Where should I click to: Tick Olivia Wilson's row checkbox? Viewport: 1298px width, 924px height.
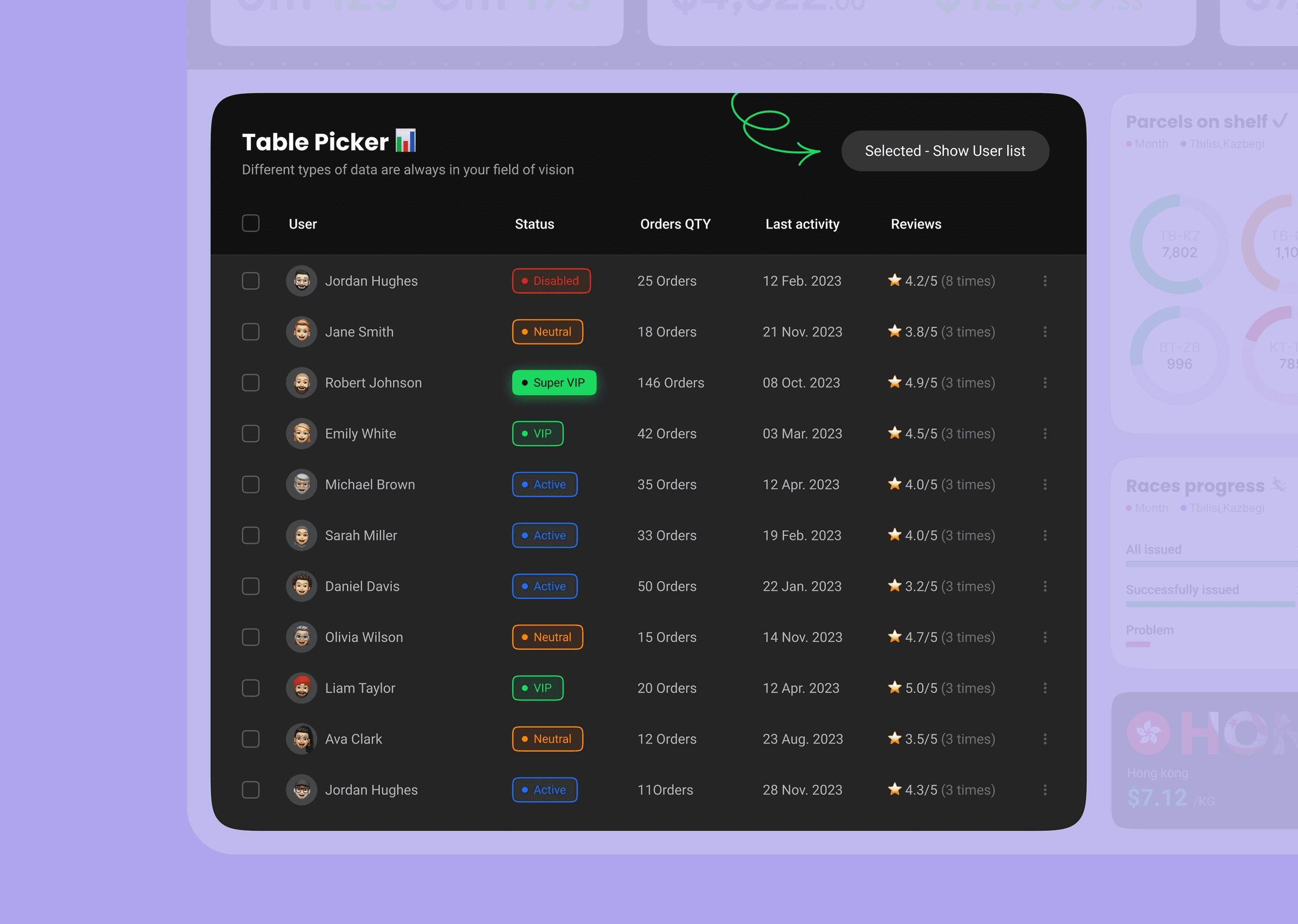point(250,637)
